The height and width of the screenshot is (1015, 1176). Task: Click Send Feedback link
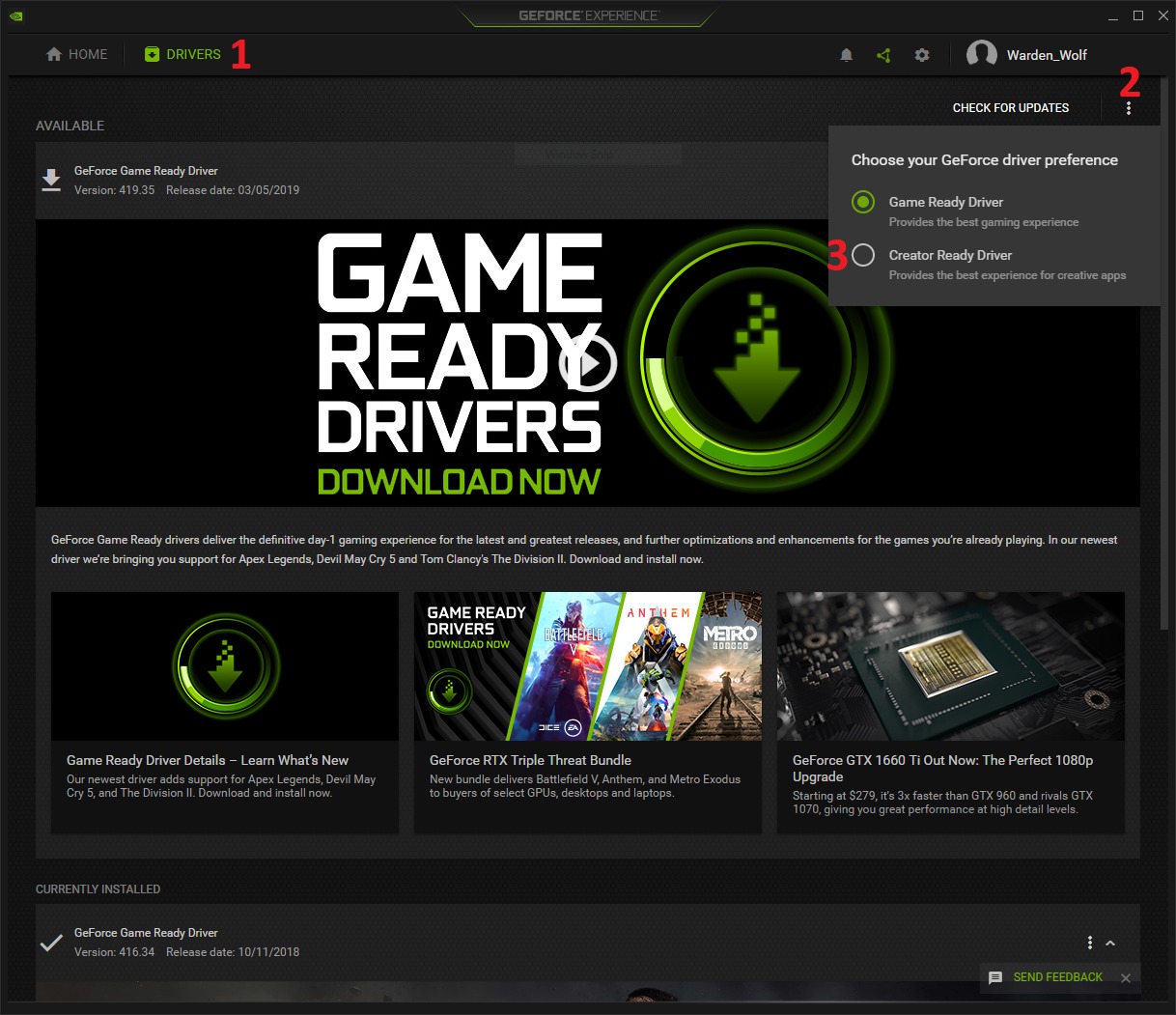pyautogui.click(x=1057, y=977)
